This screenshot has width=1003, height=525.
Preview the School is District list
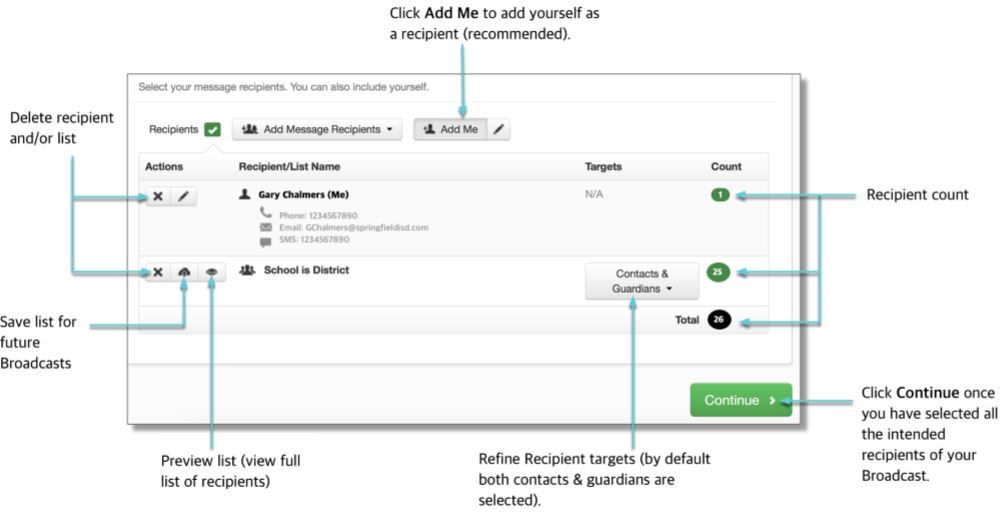(x=211, y=273)
